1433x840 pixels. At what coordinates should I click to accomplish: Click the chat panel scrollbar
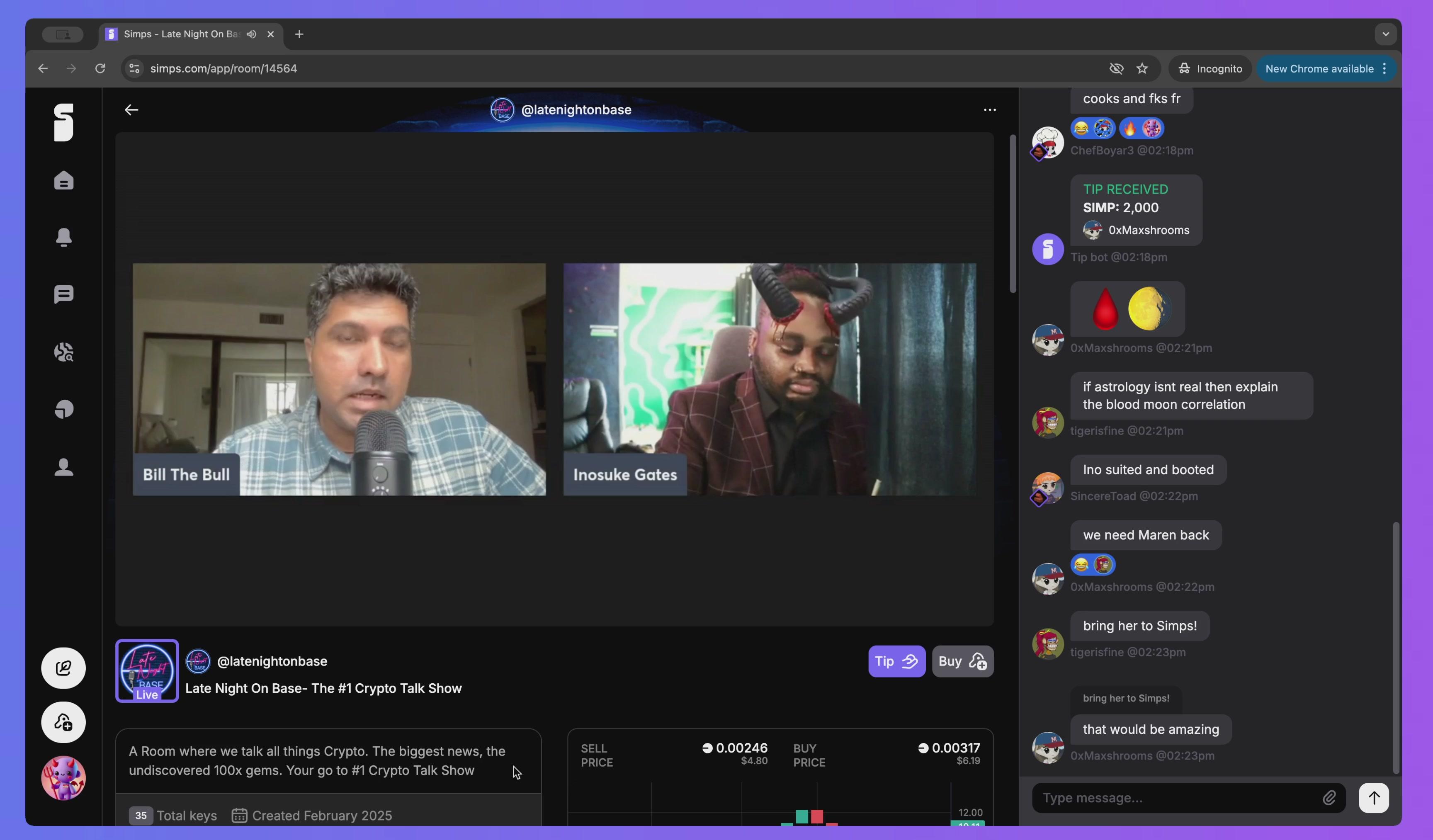pos(1395,648)
